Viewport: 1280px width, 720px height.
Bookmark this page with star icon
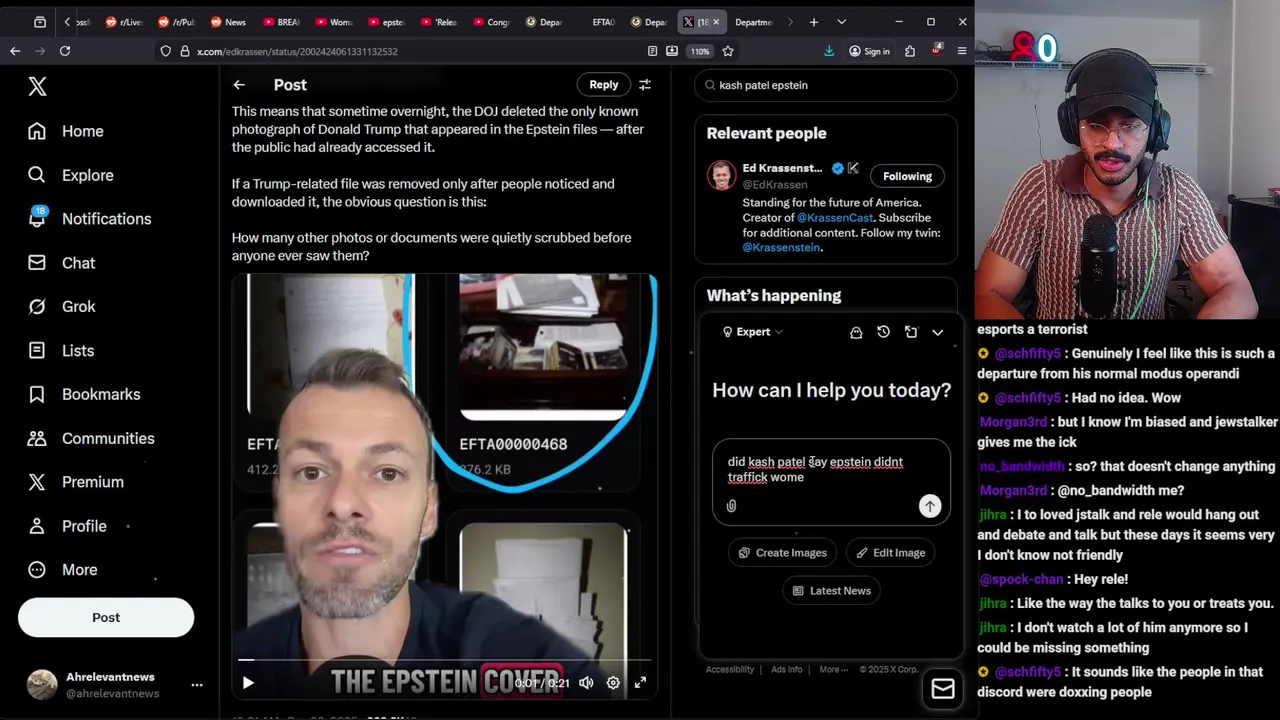click(728, 51)
